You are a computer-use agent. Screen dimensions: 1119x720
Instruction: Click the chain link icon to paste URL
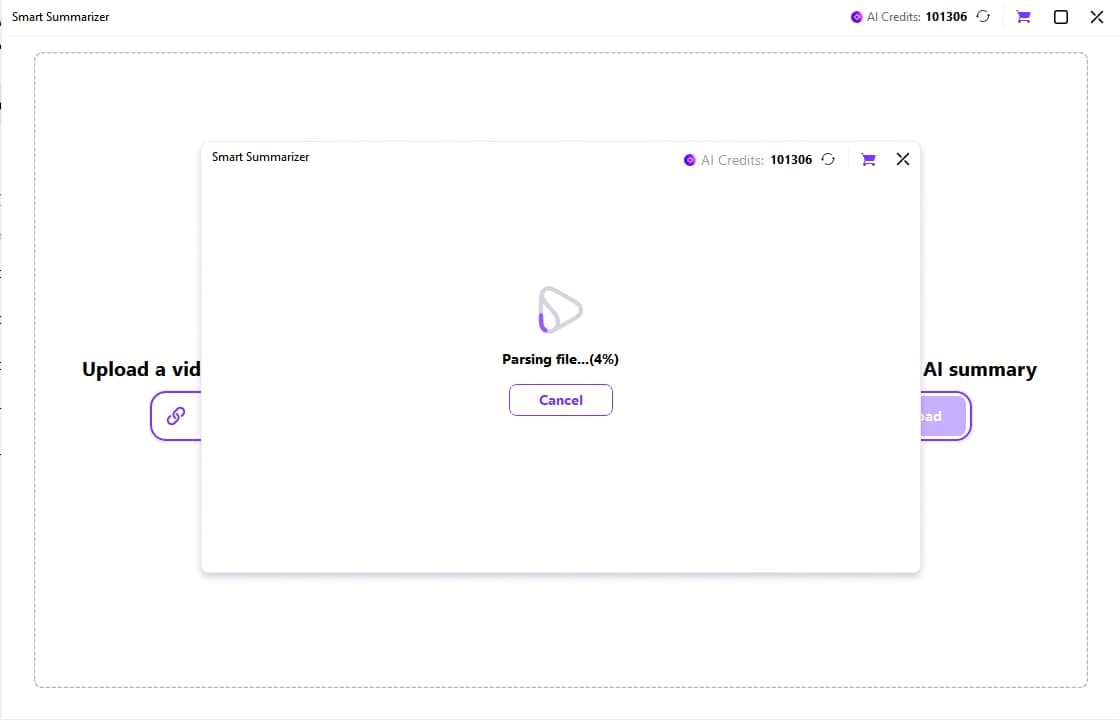tap(176, 416)
